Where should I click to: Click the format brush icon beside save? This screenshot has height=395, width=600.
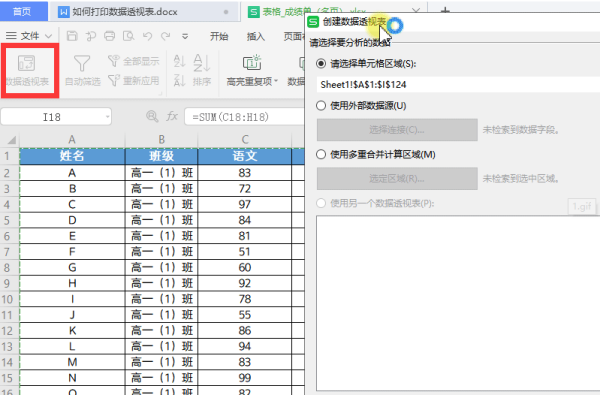[x=91, y=36]
